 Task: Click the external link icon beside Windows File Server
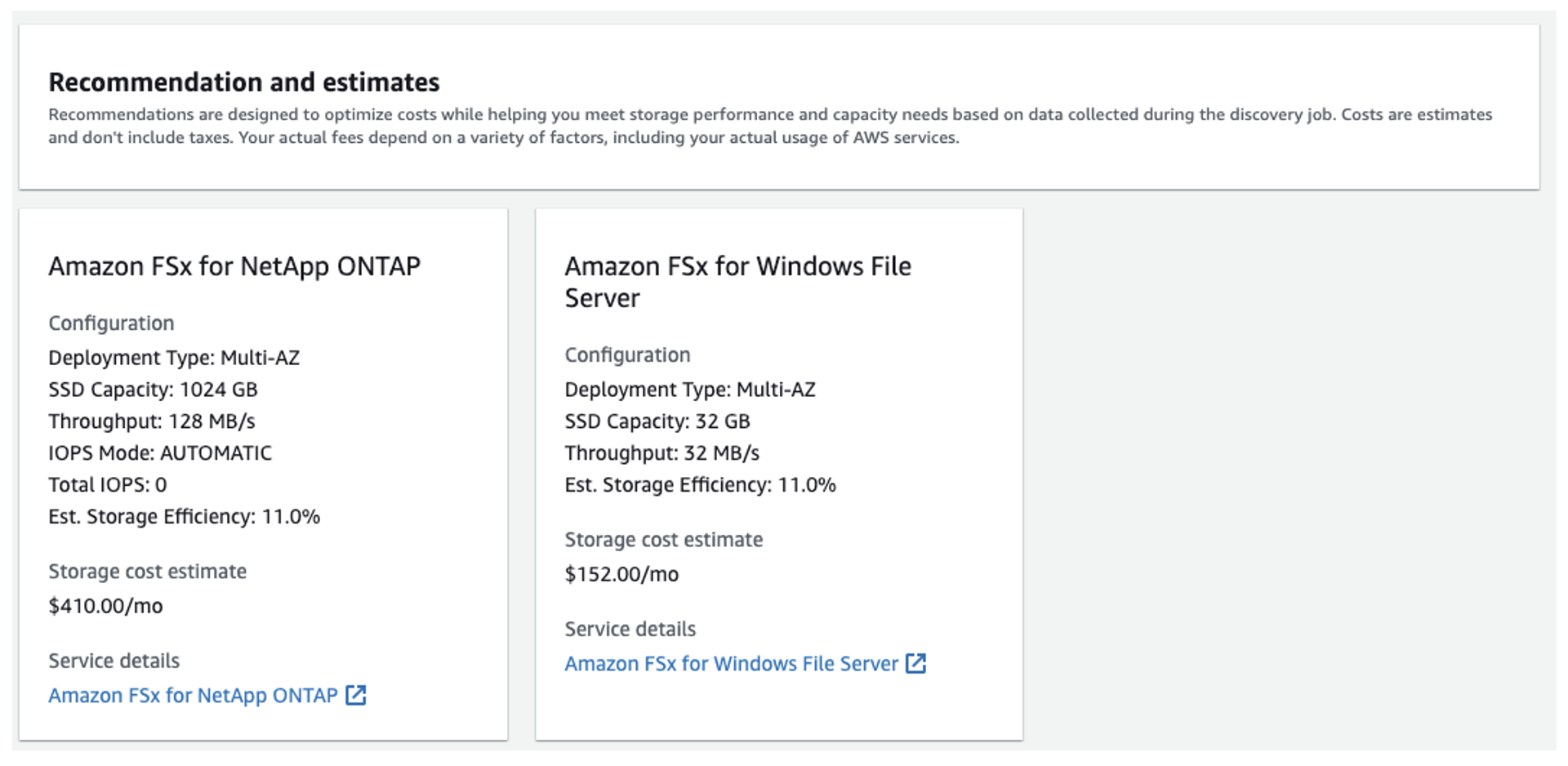(x=918, y=663)
